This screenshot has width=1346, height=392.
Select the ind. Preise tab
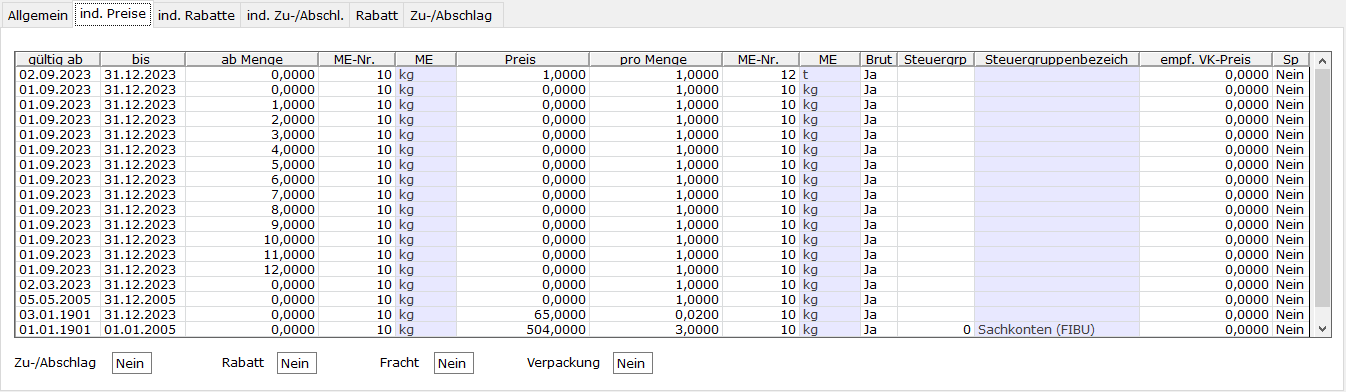[114, 14]
